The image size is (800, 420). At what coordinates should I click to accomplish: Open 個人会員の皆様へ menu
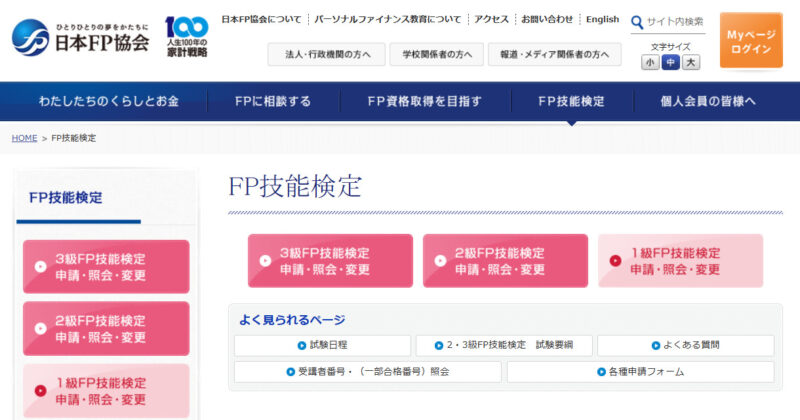point(708,101)
